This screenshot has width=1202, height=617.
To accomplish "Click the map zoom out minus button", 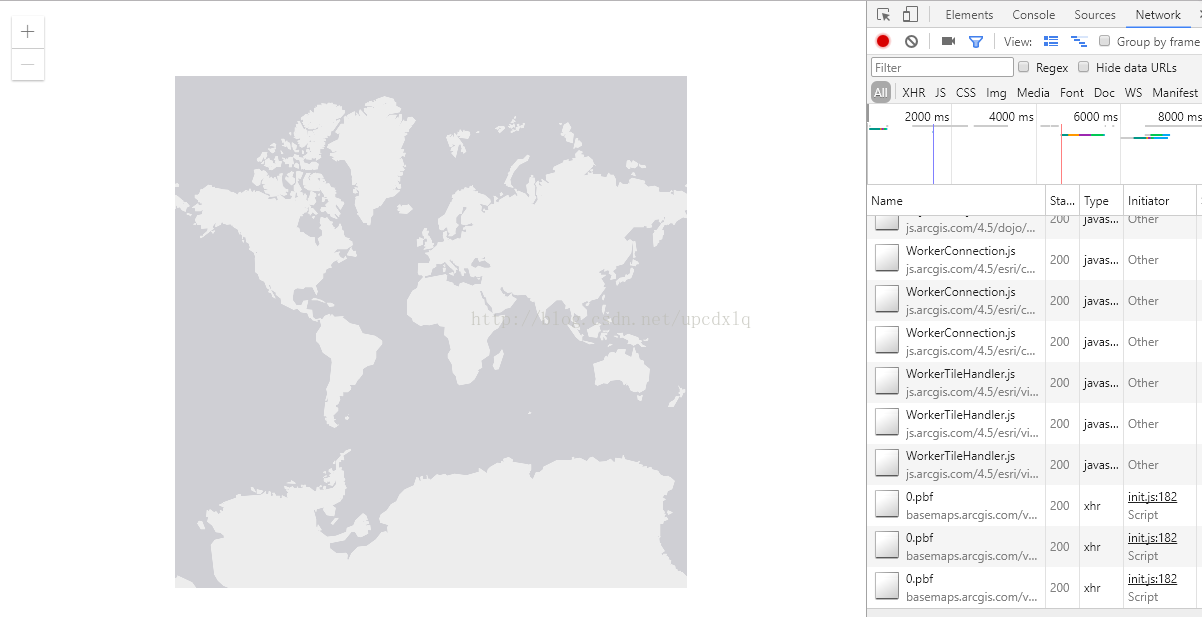I will click(x=28, y=65).
